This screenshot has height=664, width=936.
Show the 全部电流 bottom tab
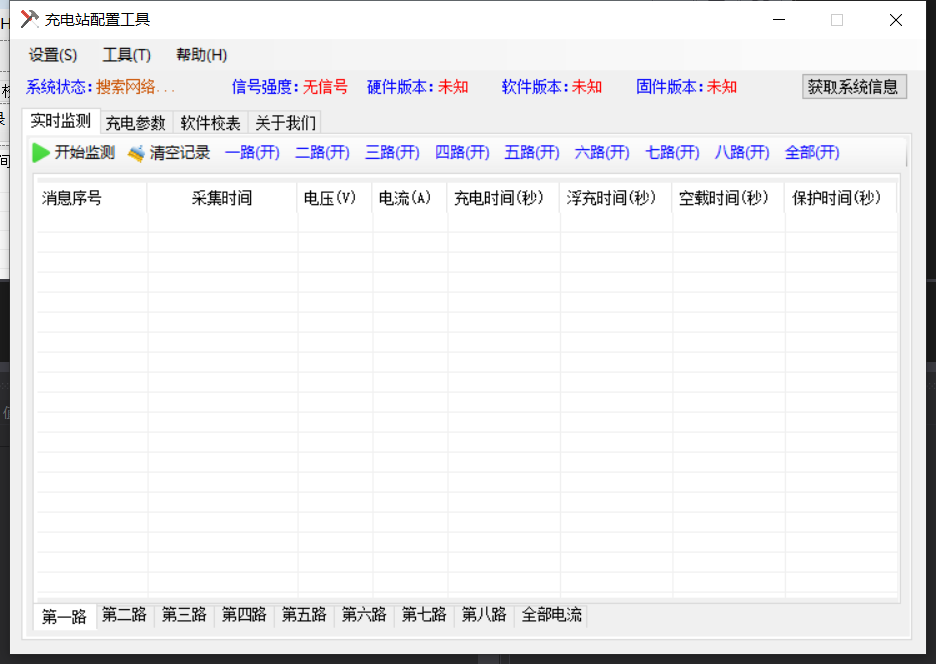[x=551, y=615]
